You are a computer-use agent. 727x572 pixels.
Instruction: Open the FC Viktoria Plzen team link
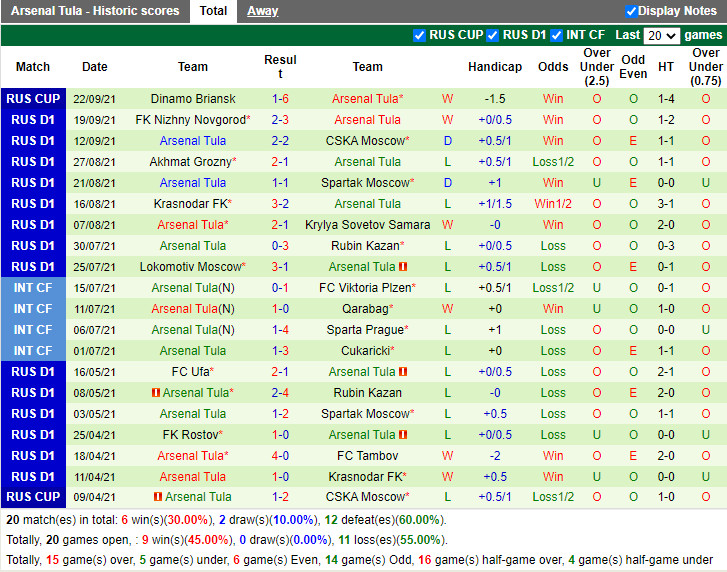367,287
